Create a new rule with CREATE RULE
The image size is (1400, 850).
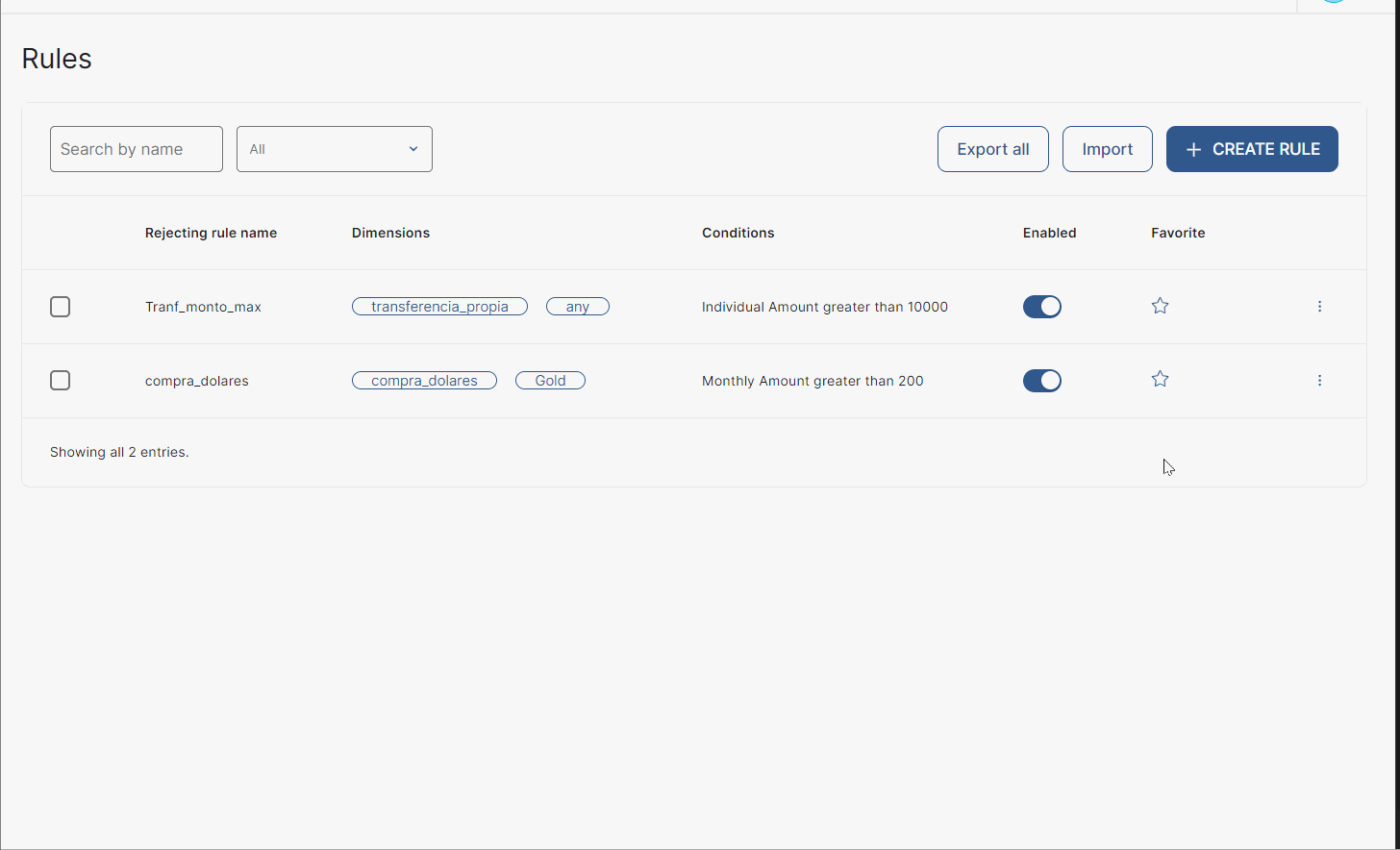pos(1251,149)
